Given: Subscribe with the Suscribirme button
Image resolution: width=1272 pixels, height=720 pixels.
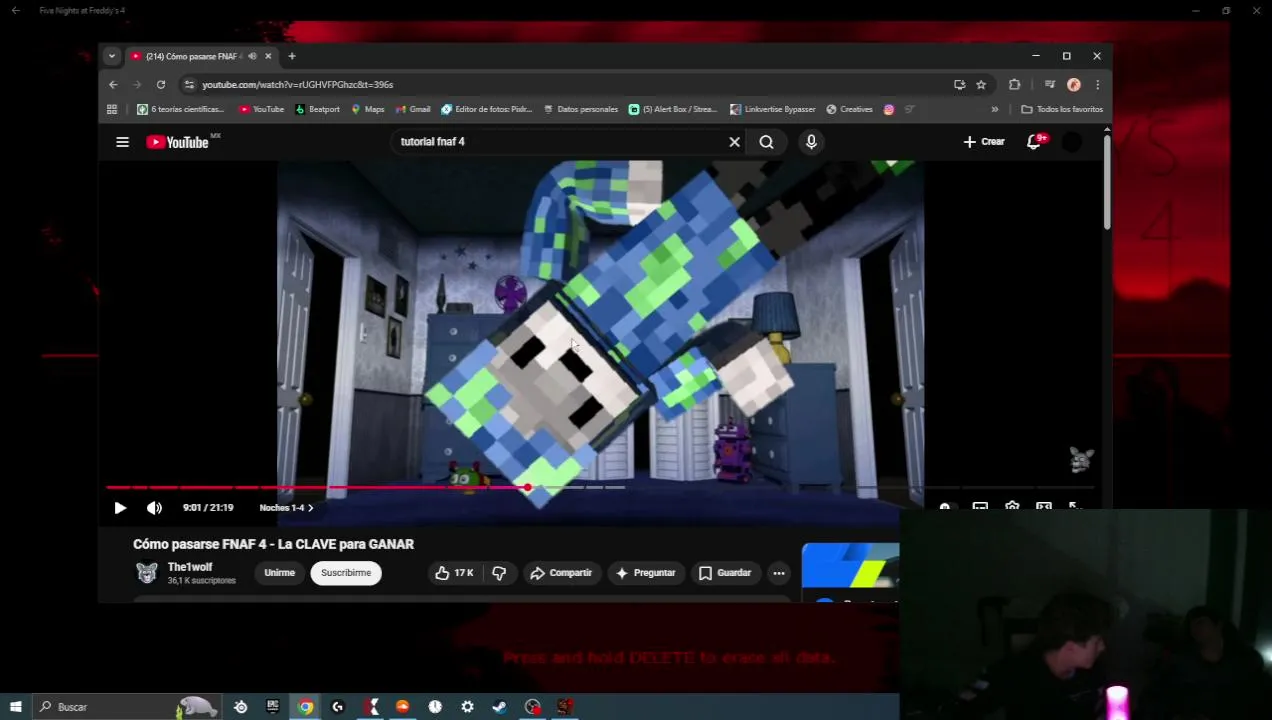Looking at the screenshot, I should (x=346, y=573).
